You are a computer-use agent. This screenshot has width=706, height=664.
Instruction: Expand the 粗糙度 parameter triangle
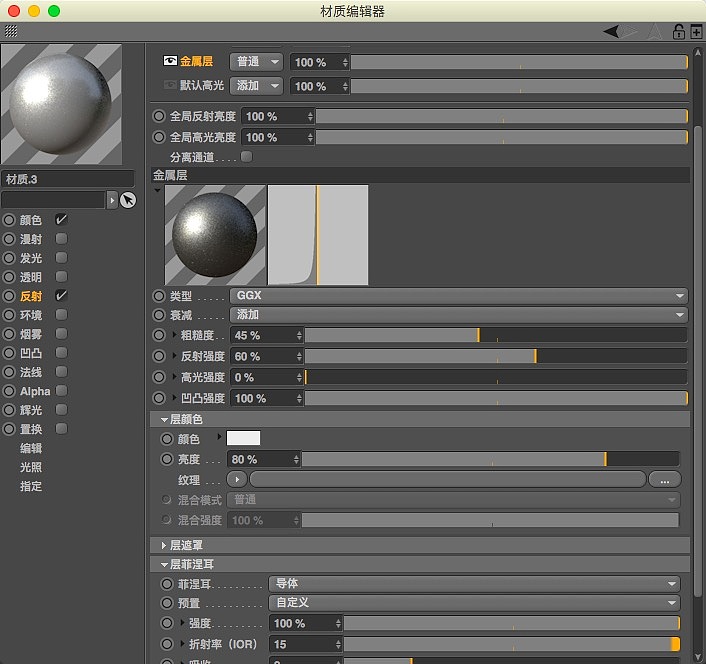(174, 334)
